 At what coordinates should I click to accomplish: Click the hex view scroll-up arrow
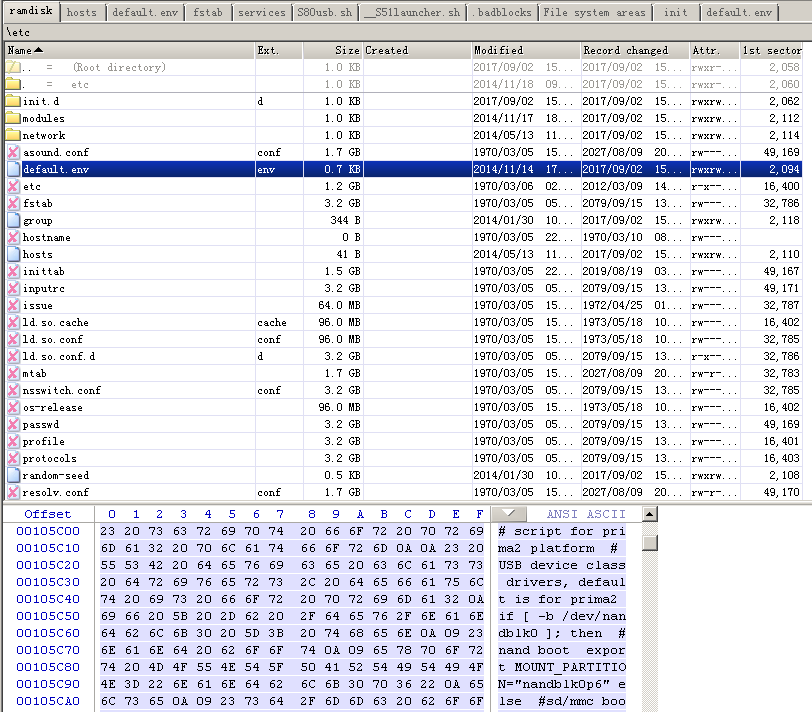tap(650, 514)
